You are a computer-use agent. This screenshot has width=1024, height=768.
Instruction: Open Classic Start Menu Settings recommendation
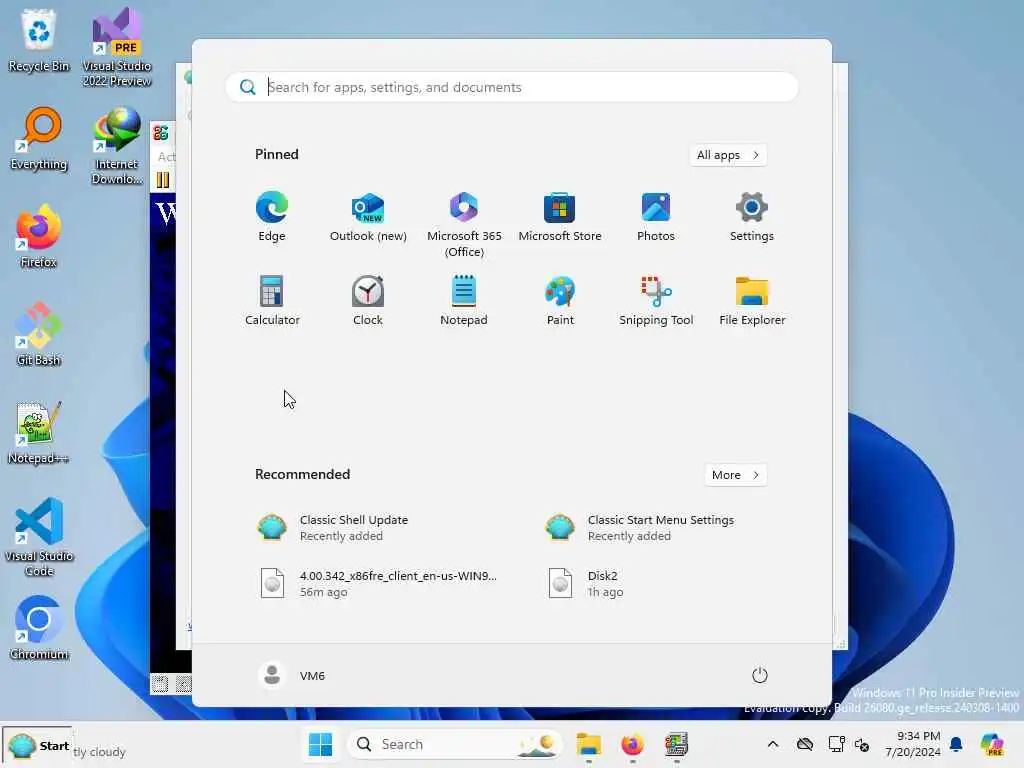[656, 528]
